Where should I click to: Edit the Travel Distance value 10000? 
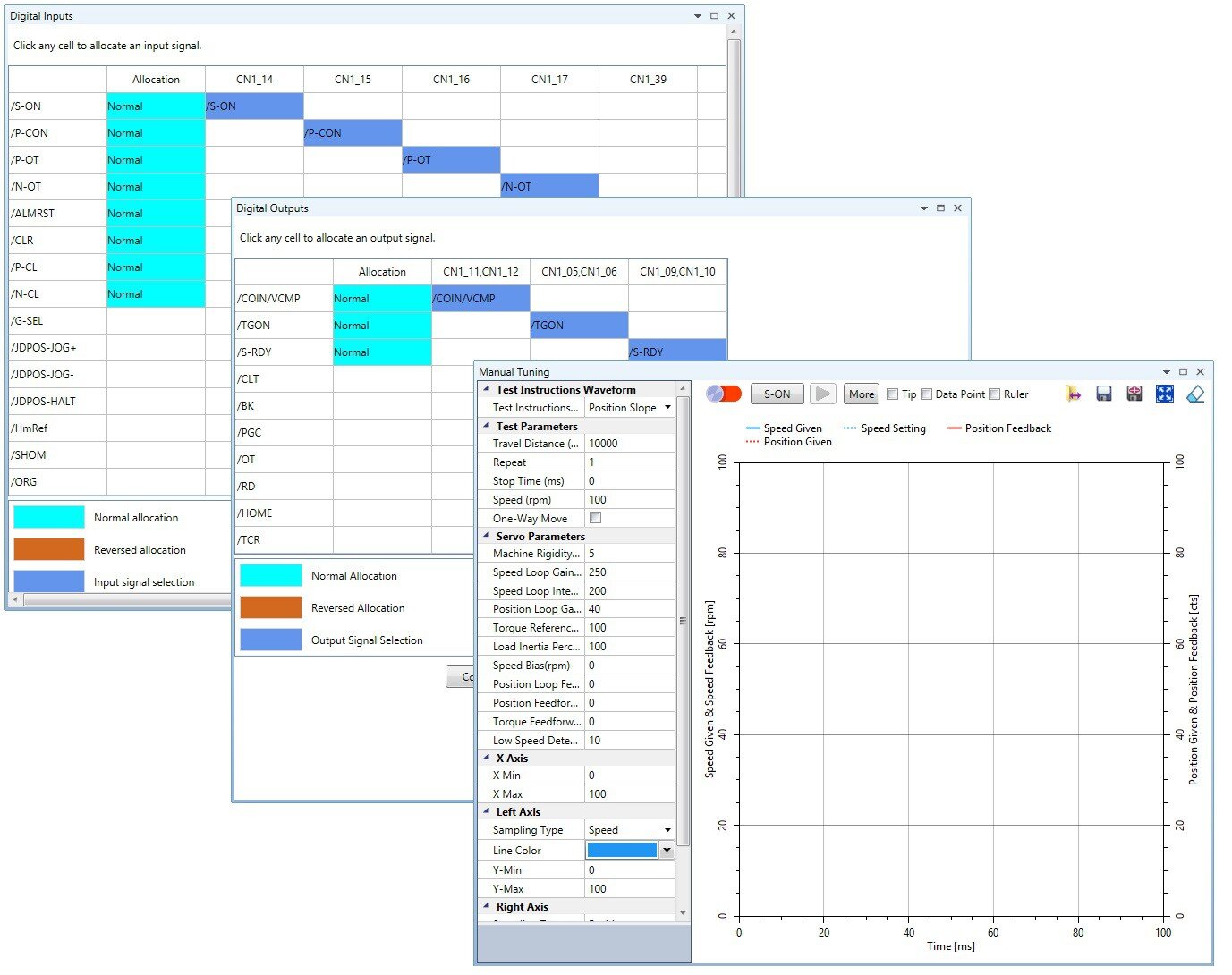tap(630, 444)
